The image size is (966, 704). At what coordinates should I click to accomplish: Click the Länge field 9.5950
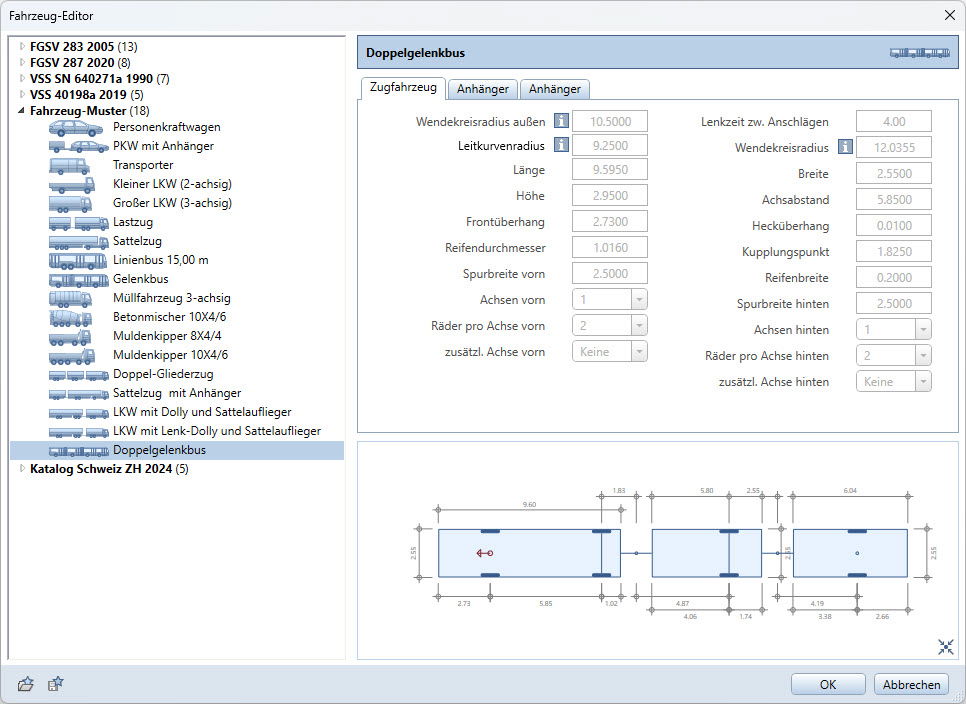pyautogui.click(x=610, y=169)
